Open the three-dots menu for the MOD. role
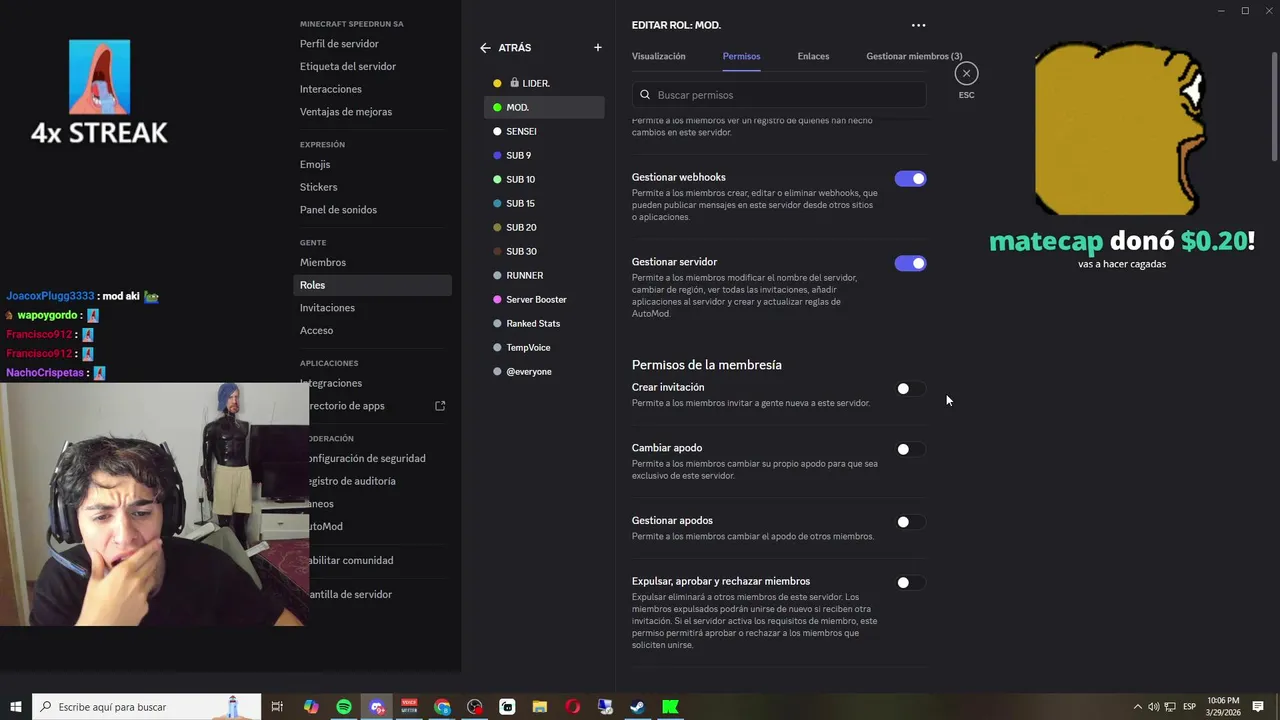 [x=918, y=25]
